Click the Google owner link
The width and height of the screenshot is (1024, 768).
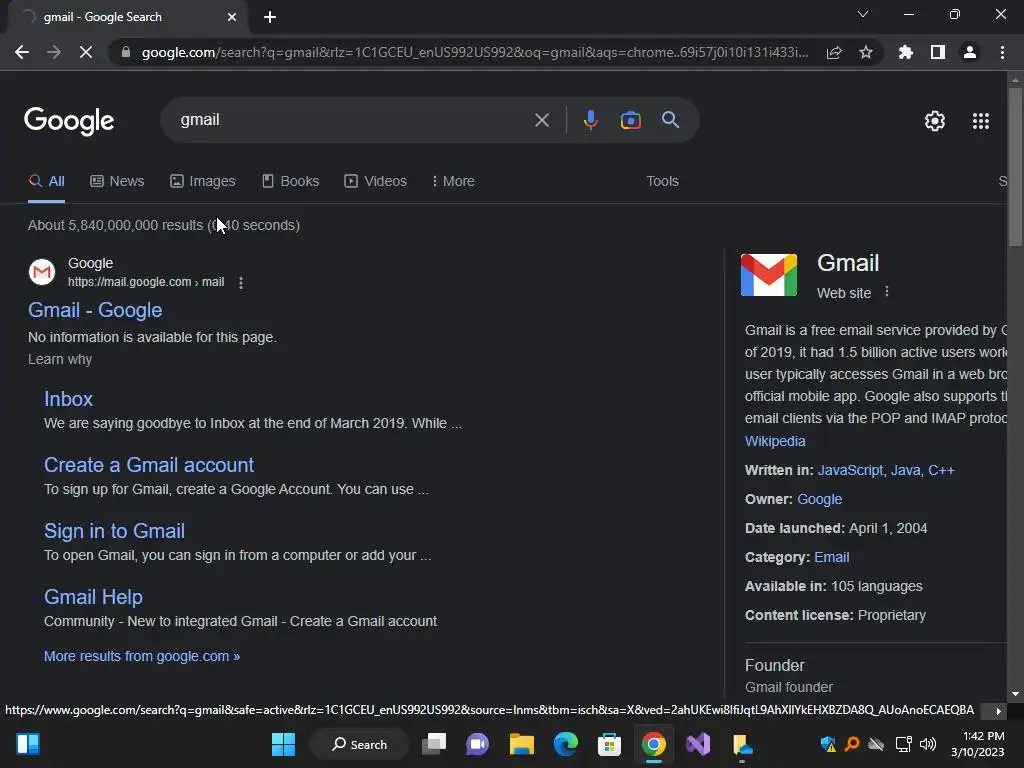click(x=820, y=499)
